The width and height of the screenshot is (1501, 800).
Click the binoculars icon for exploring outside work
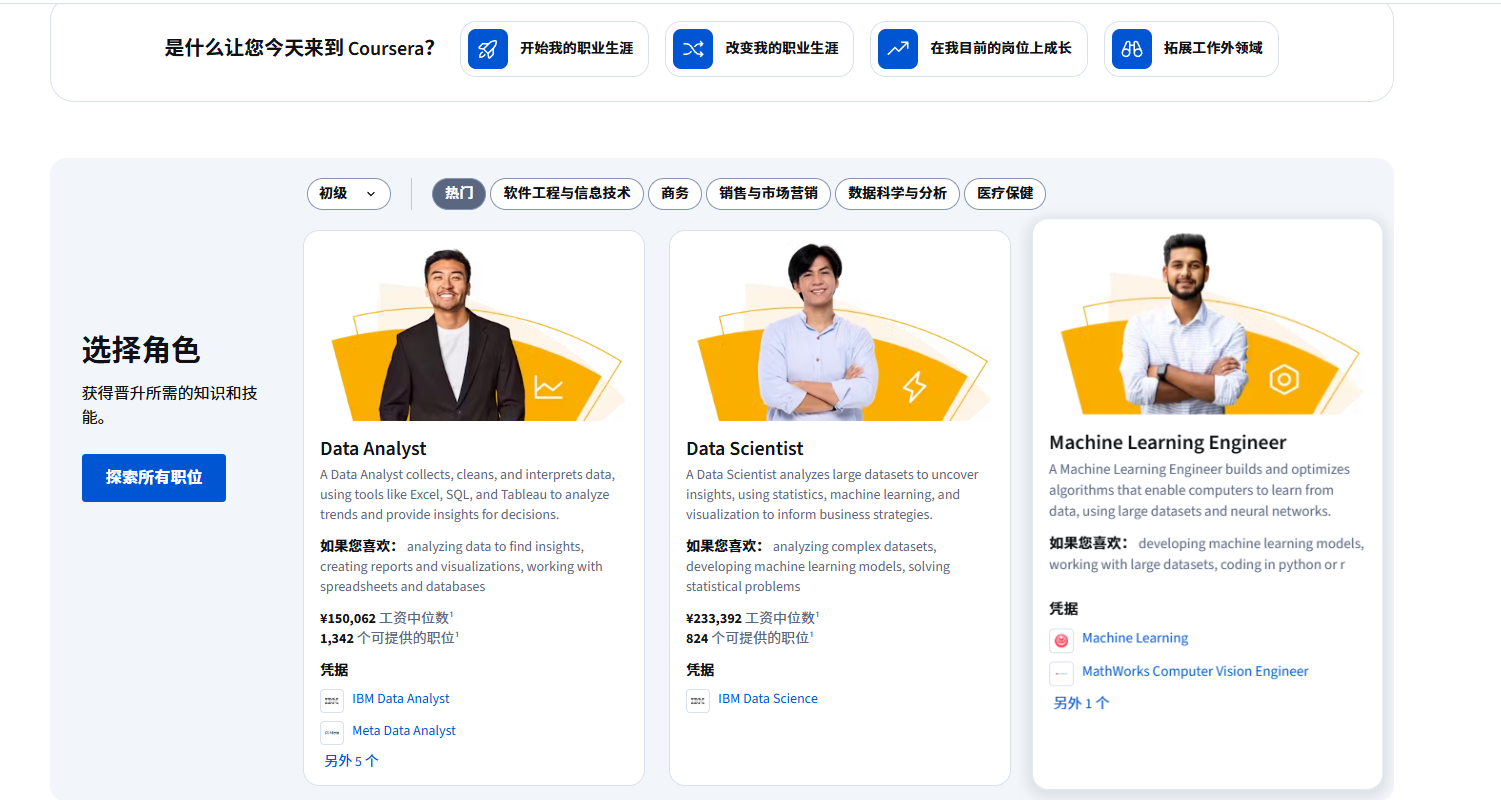click(1132, 48)
